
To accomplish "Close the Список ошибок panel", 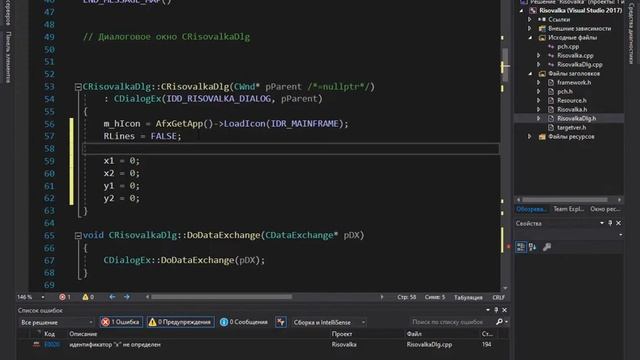I will click(x=504, y=310).
